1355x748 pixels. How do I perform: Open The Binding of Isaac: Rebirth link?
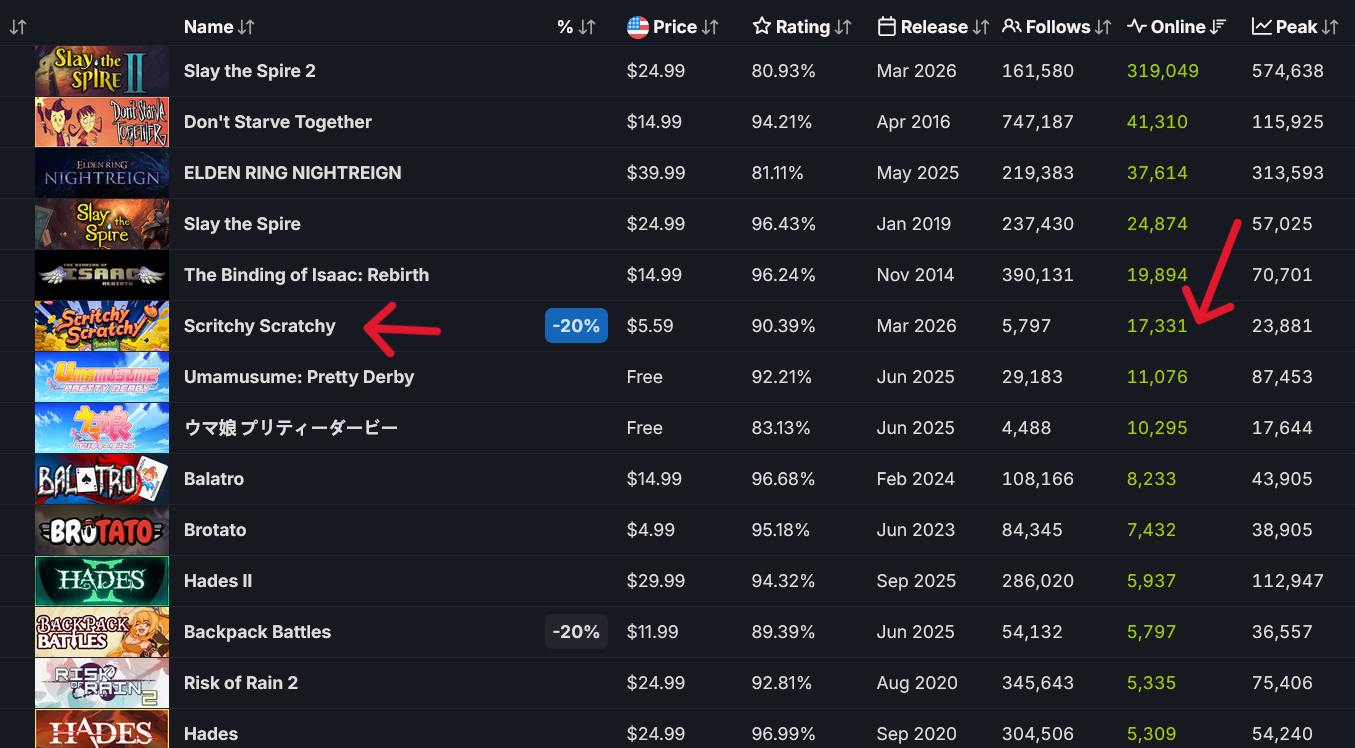[306, 275]
